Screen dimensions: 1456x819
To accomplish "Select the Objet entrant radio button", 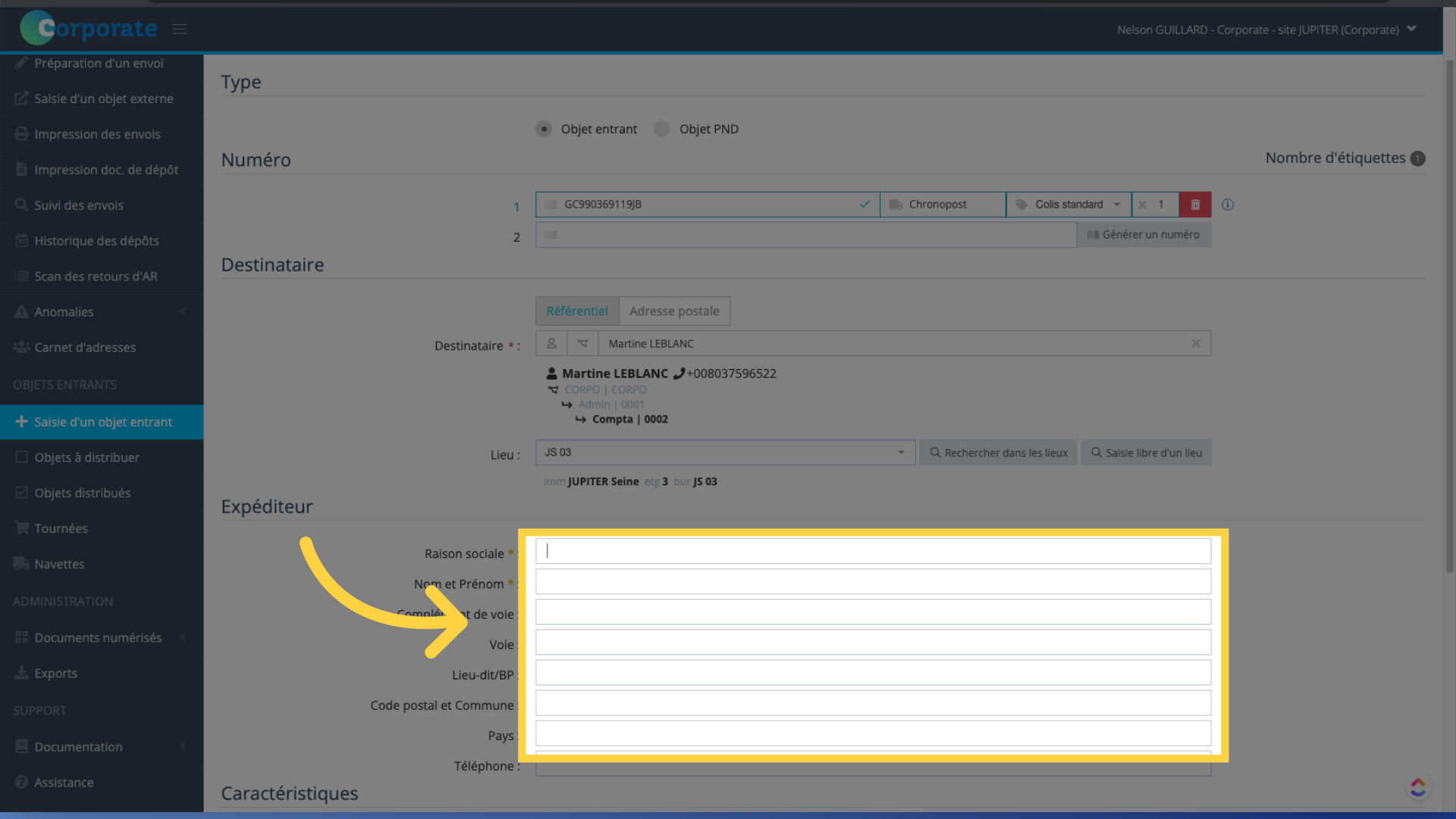I will tap(543, 128).
